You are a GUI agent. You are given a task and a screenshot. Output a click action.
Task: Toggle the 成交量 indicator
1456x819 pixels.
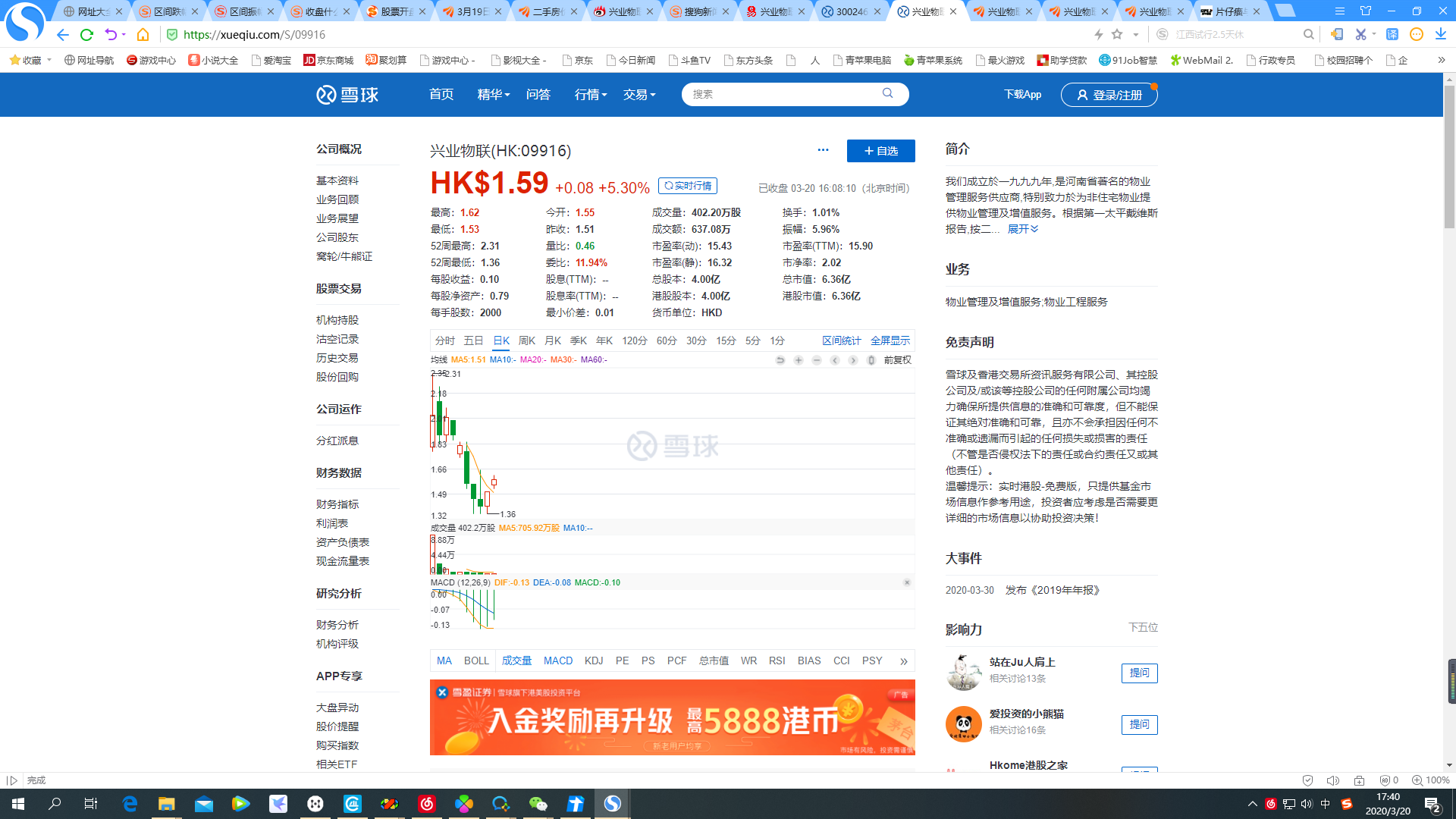point(516,661)
